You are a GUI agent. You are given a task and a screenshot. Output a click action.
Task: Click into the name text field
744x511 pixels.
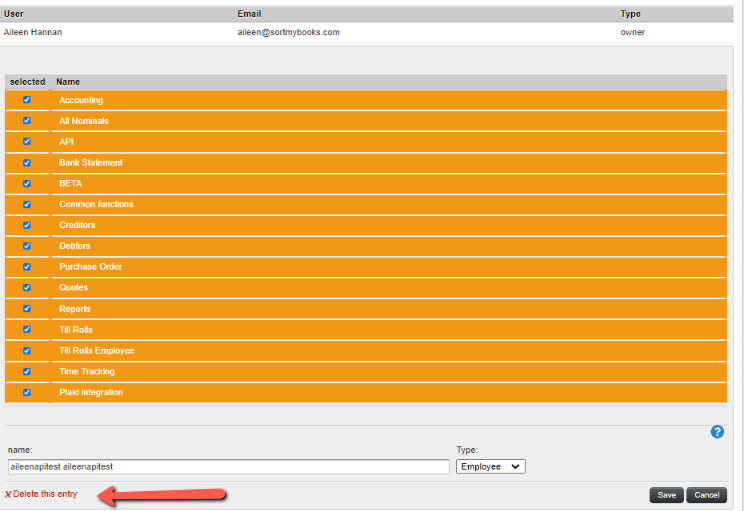pyautogui.click(x=228, y=467)
